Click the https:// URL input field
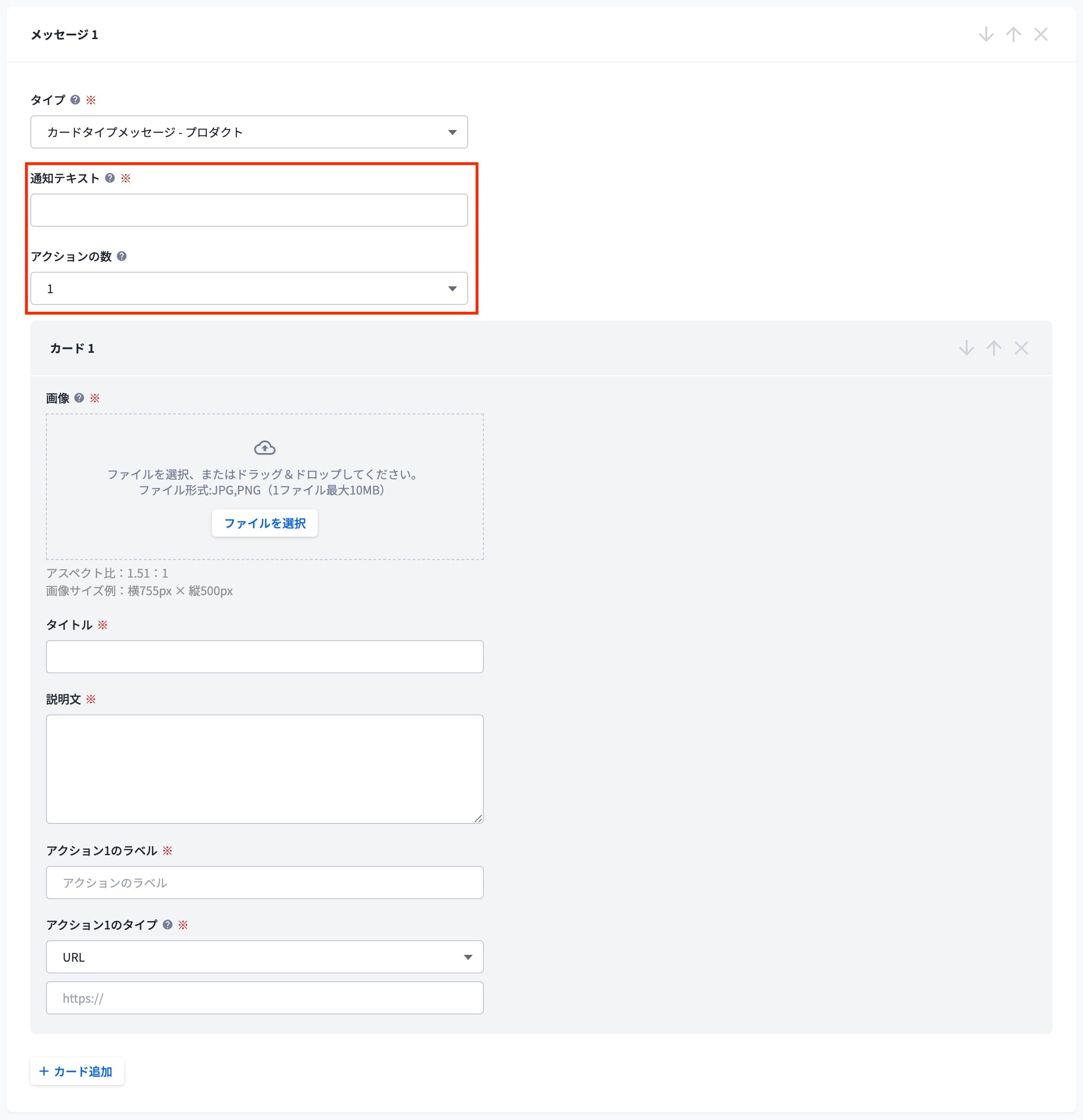 tap(264, 998)
